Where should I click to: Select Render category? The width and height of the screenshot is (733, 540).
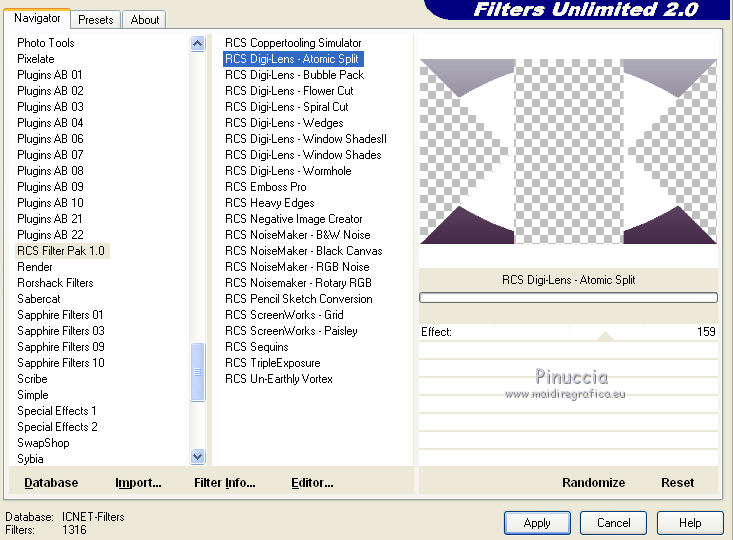[x=35, y=267]
